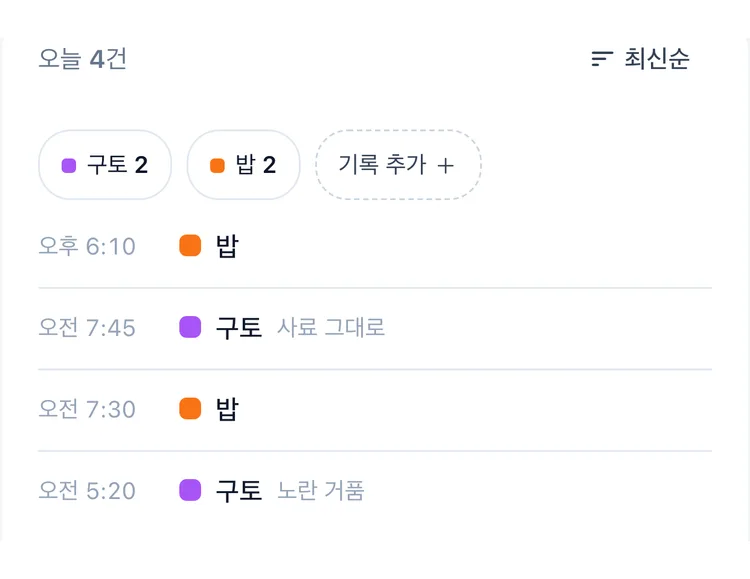The width and height of the screenshot is (750, 579).
Task: Click the 오늘 4건 summary header
Action: (x=82, y=59)
